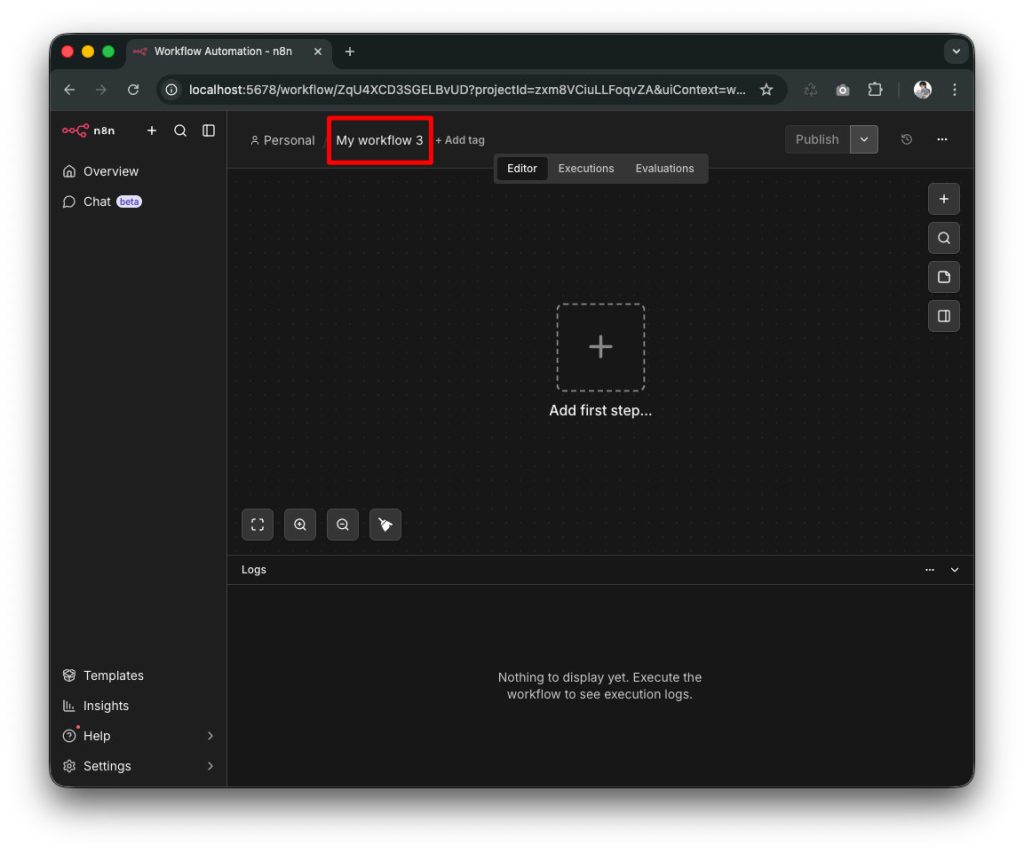Collapse the Logs panel chevron
The height and width of the screenshot is (853, 1024).
point(954,570)
